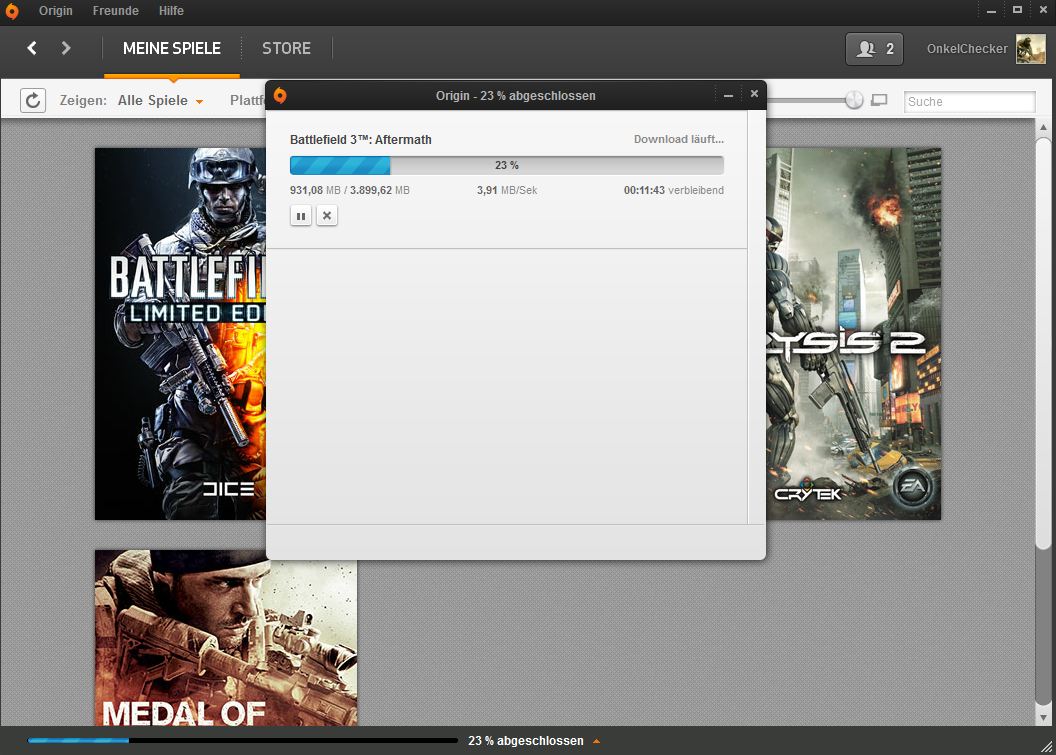Image resolution: width=1056 pixels, height=755 pixels.
Task: Click the 00:11:43 verbleibend time text
Action: [x=673, y=191]
